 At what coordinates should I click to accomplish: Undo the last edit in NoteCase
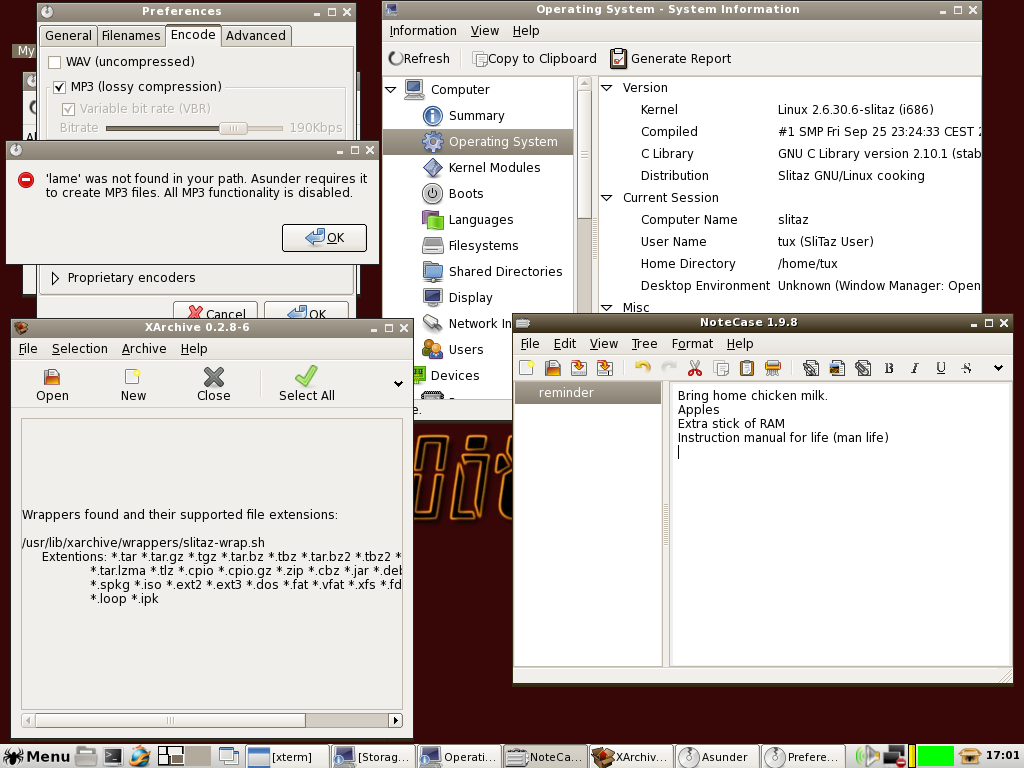(x=643, y=368)
